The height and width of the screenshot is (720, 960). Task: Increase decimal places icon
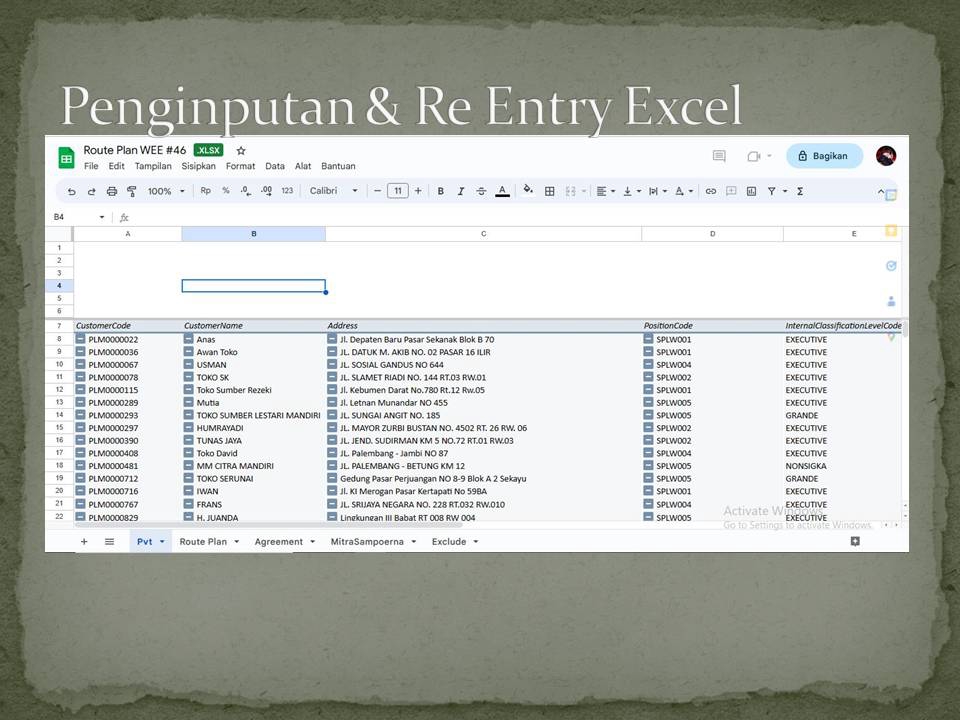pyautogui.click(x=266, y=191)
